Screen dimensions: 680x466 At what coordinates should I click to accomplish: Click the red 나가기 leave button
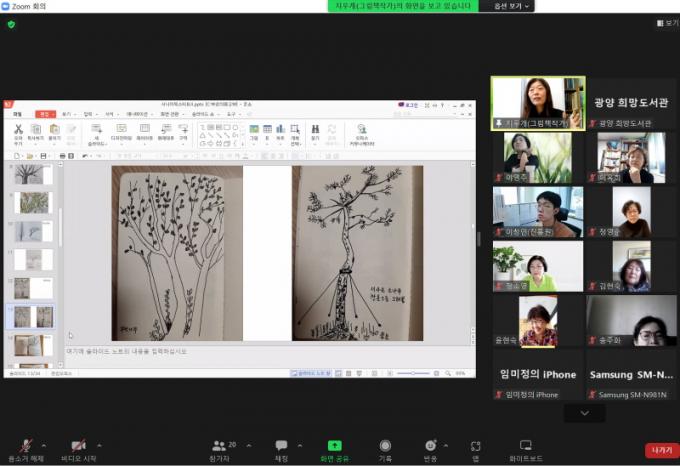point(660,451)
